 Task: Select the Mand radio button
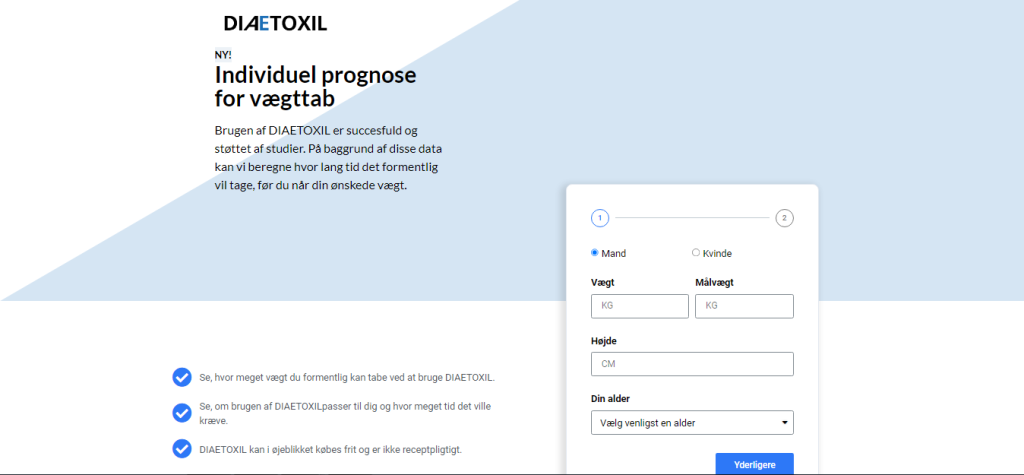tap(595, 253)
